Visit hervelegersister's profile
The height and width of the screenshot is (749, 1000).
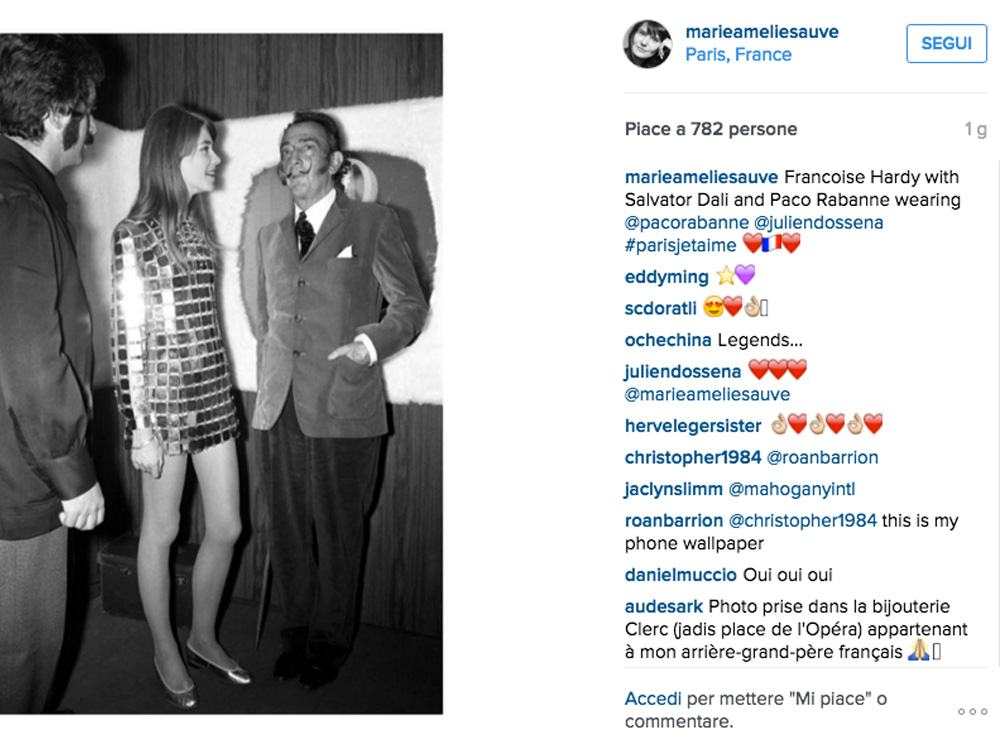pos(693,426)
